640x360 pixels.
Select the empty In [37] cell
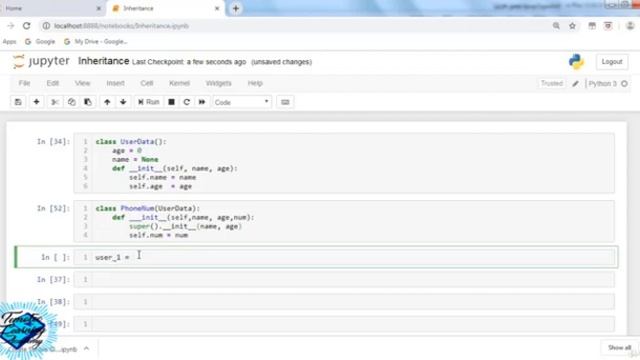[344, 280]
